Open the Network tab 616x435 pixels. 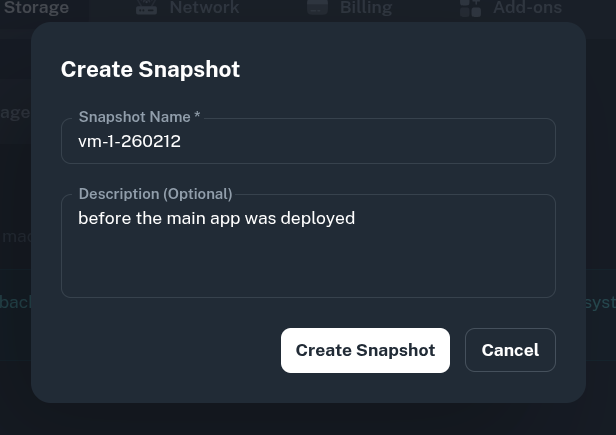[x=203, y=8]
